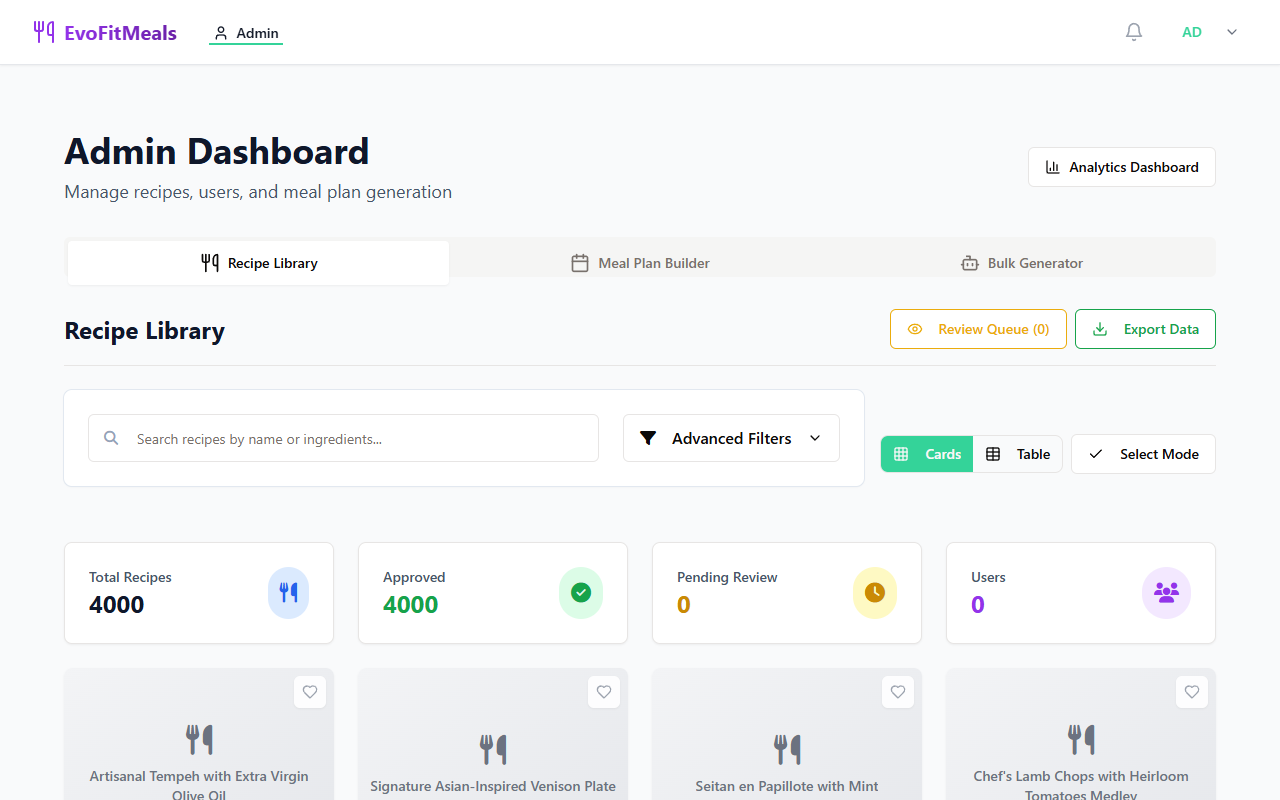Switch recipe view to Table mode
The width and height of the screenshot is (1280, 800).
click(1018, 454)
